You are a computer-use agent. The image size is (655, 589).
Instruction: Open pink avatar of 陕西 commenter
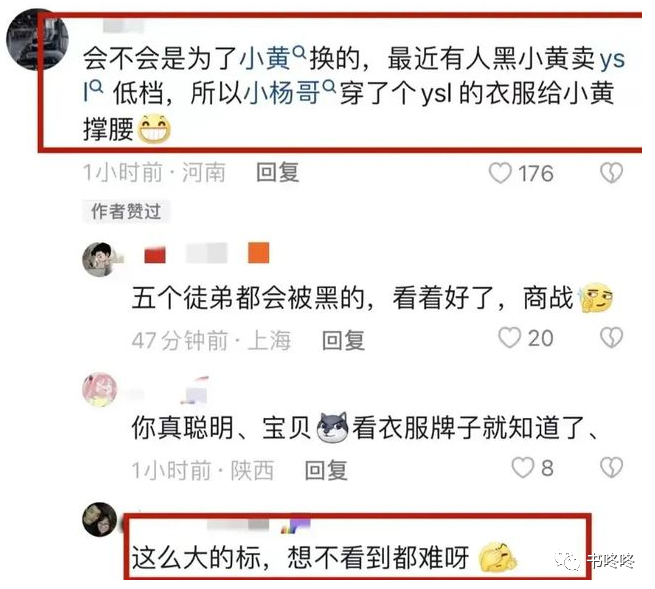(x=100, y=389)
